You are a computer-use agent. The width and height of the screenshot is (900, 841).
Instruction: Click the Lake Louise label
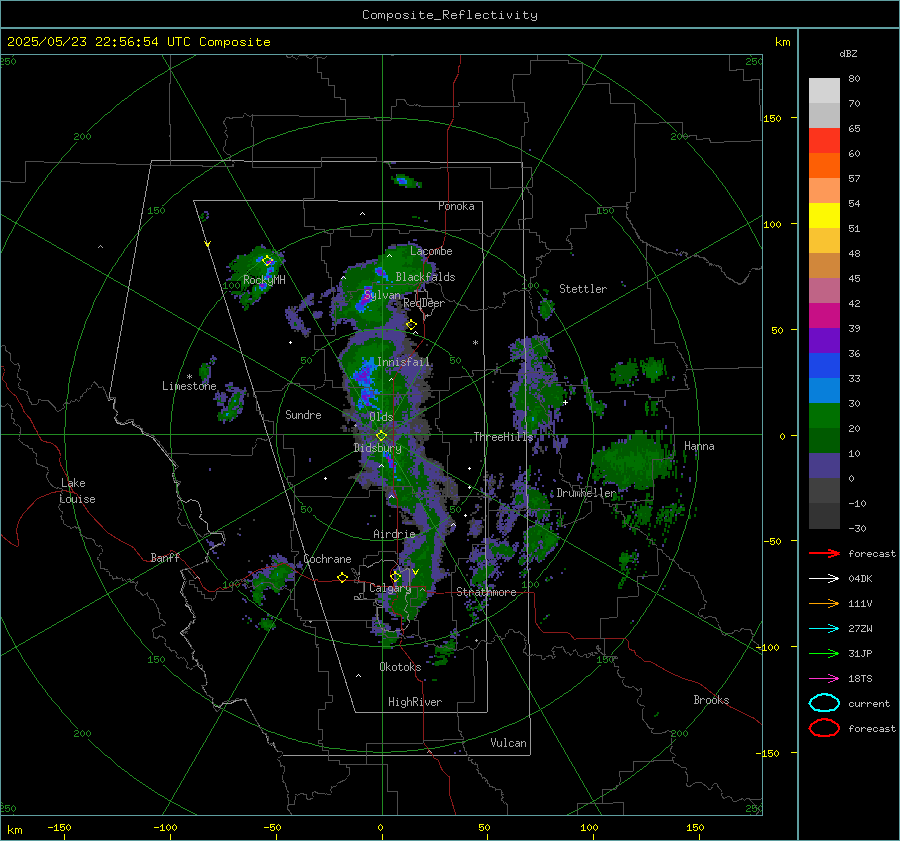(77, 491)
